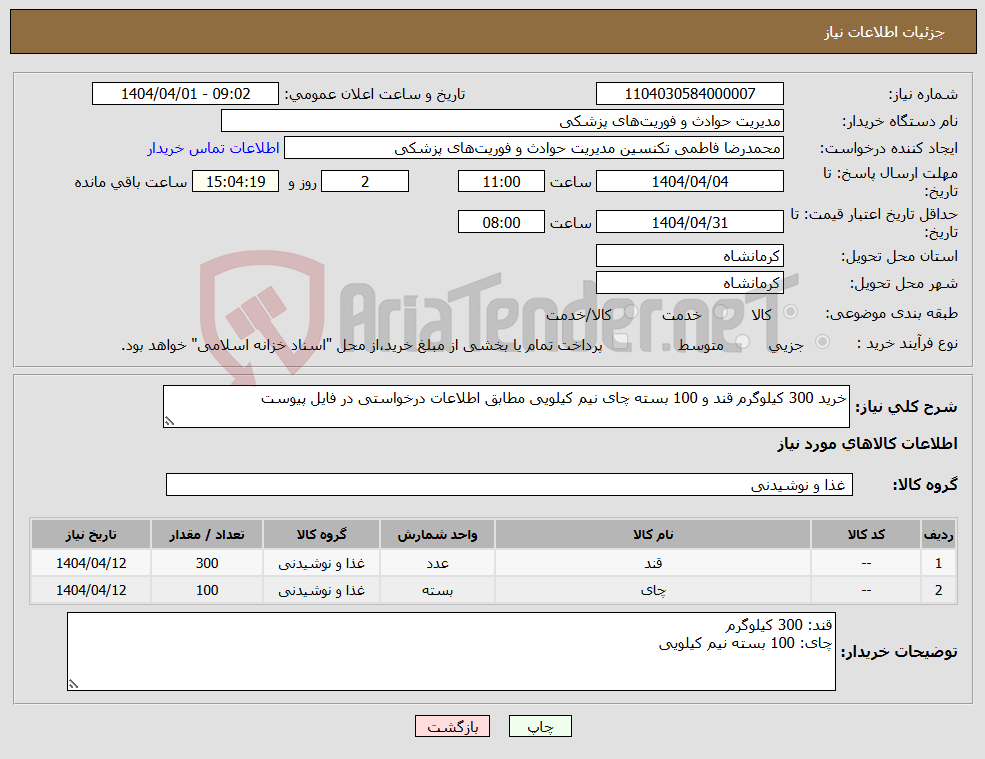
Task: Select the متوسط purchase type radio button
Action: [x=741, y=340]
